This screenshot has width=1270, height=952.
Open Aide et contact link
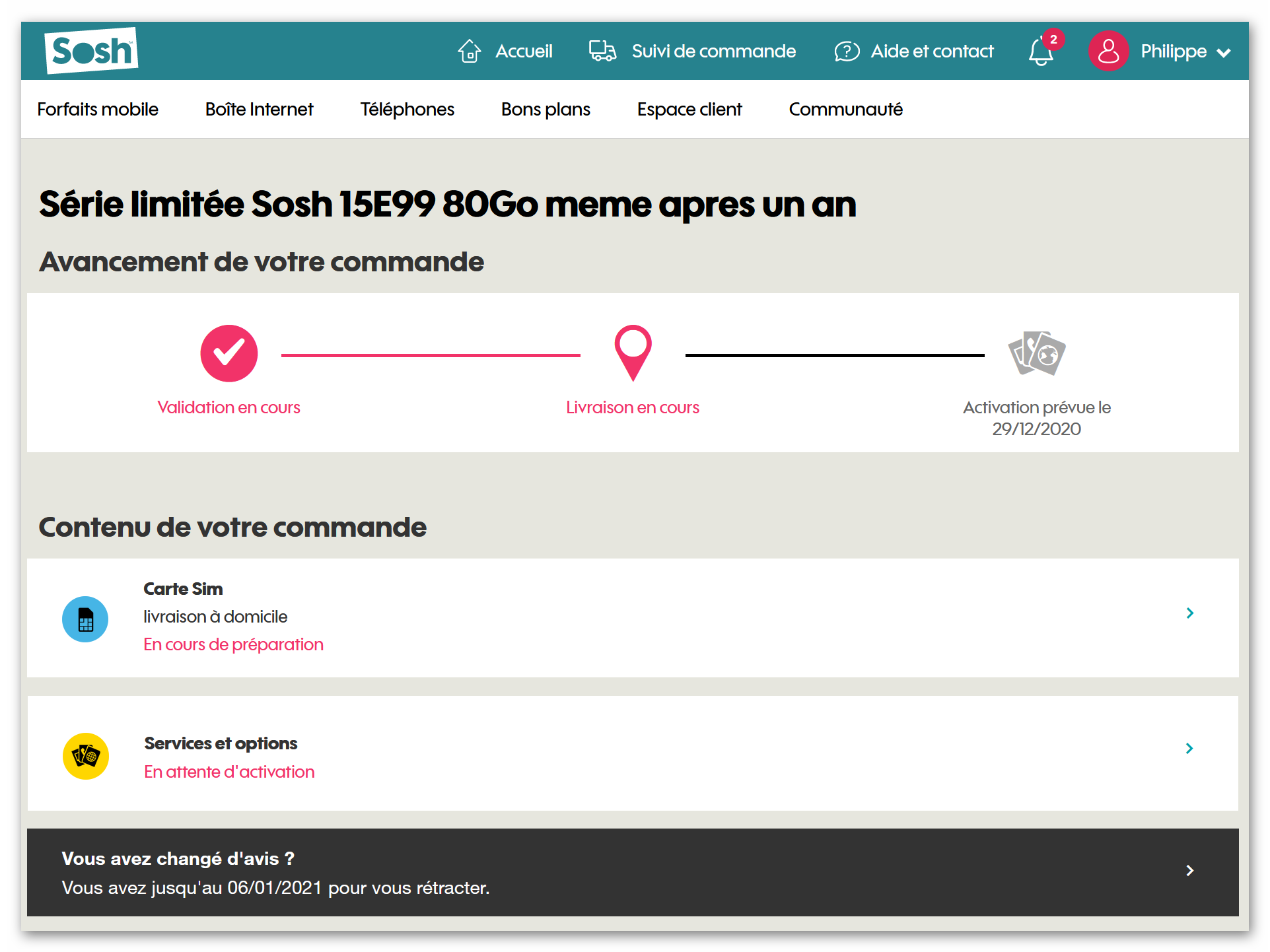point(931,51)
